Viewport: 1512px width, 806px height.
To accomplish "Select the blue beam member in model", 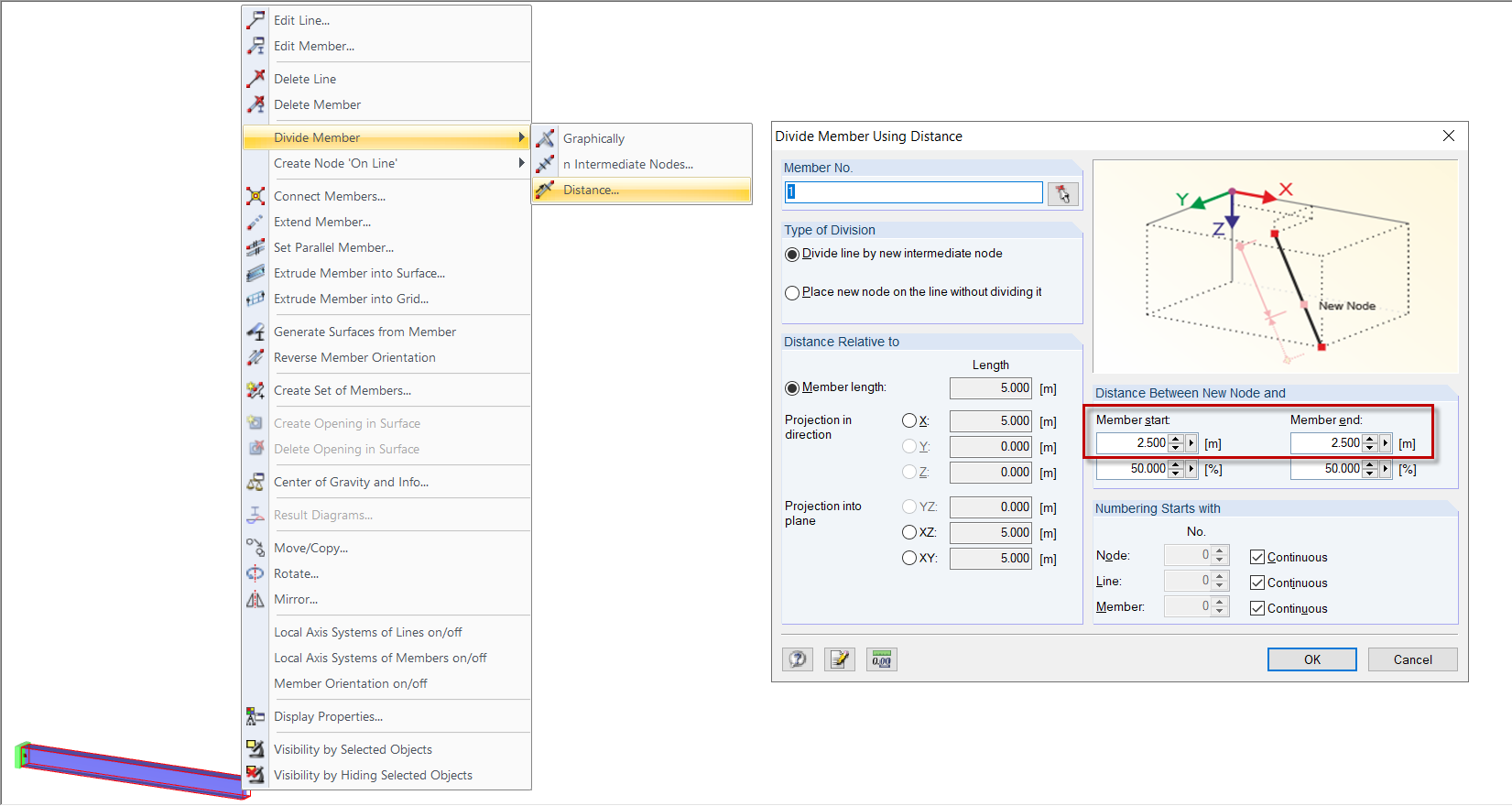I will point(133,770).
